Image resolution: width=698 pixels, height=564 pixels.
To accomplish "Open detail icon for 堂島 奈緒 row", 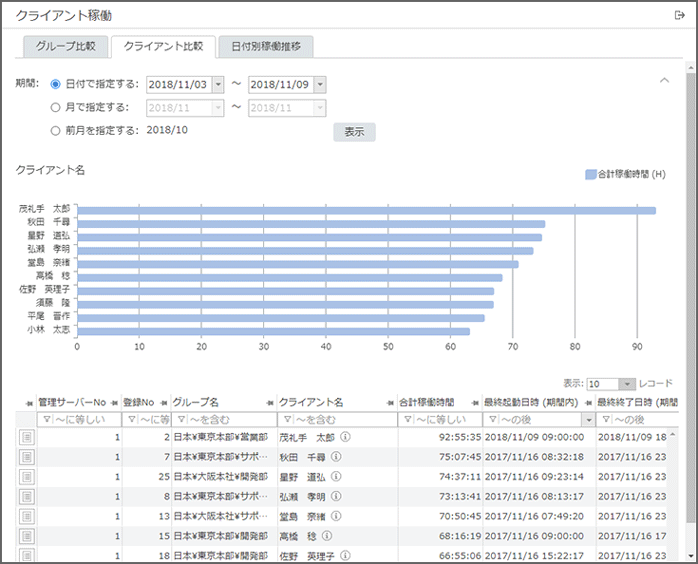I will click(27, 516).
